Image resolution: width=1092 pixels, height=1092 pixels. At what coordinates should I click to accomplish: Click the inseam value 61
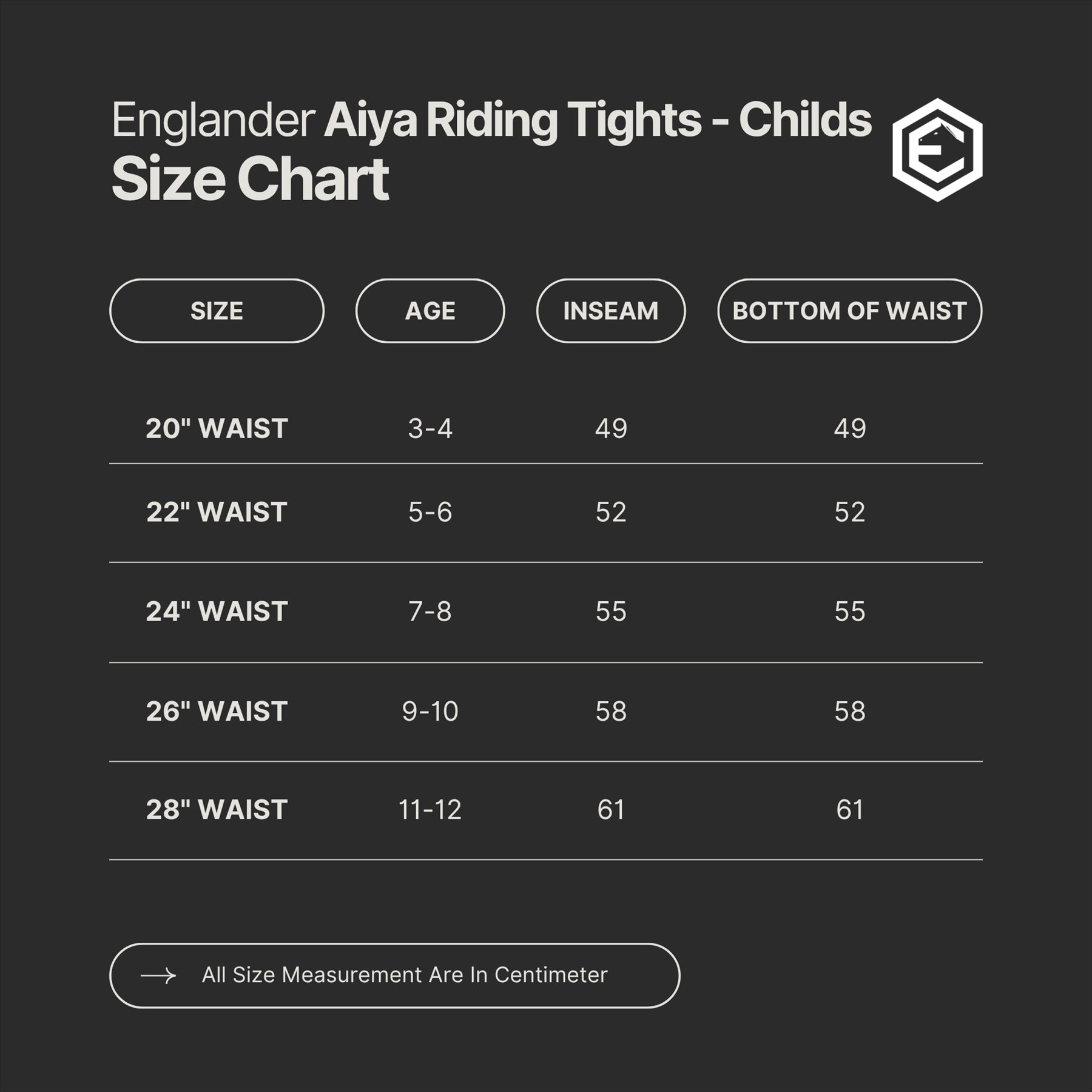point(611,810)
